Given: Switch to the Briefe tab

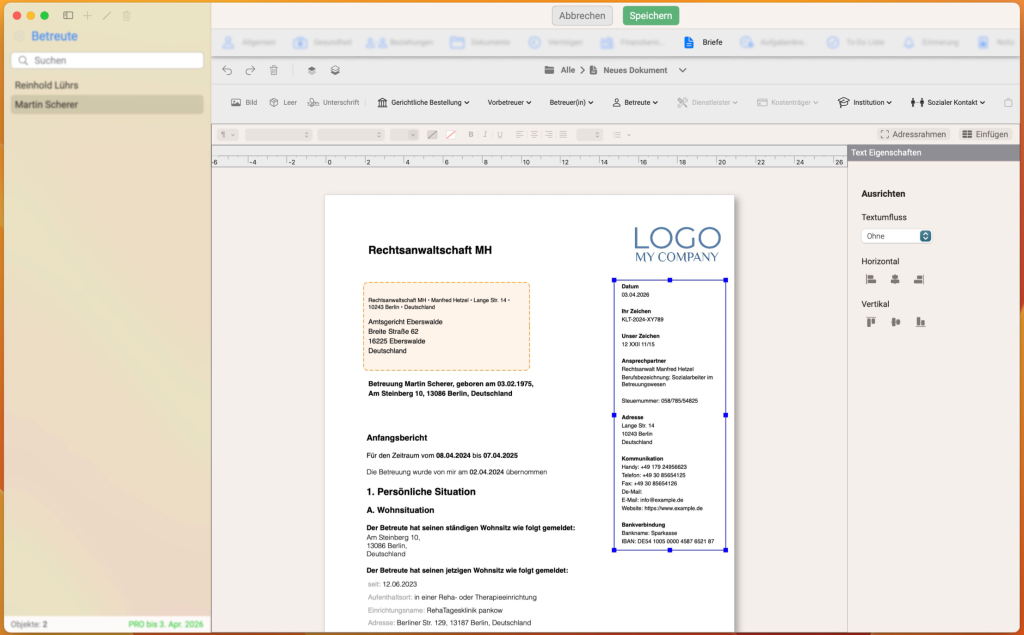Looking at the screenshot, I should tap(703, 43).
